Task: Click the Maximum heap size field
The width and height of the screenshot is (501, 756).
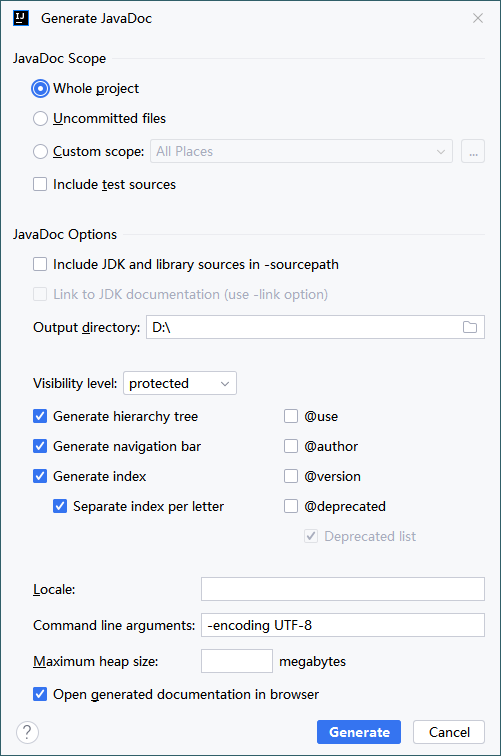Action: (237, 661)
